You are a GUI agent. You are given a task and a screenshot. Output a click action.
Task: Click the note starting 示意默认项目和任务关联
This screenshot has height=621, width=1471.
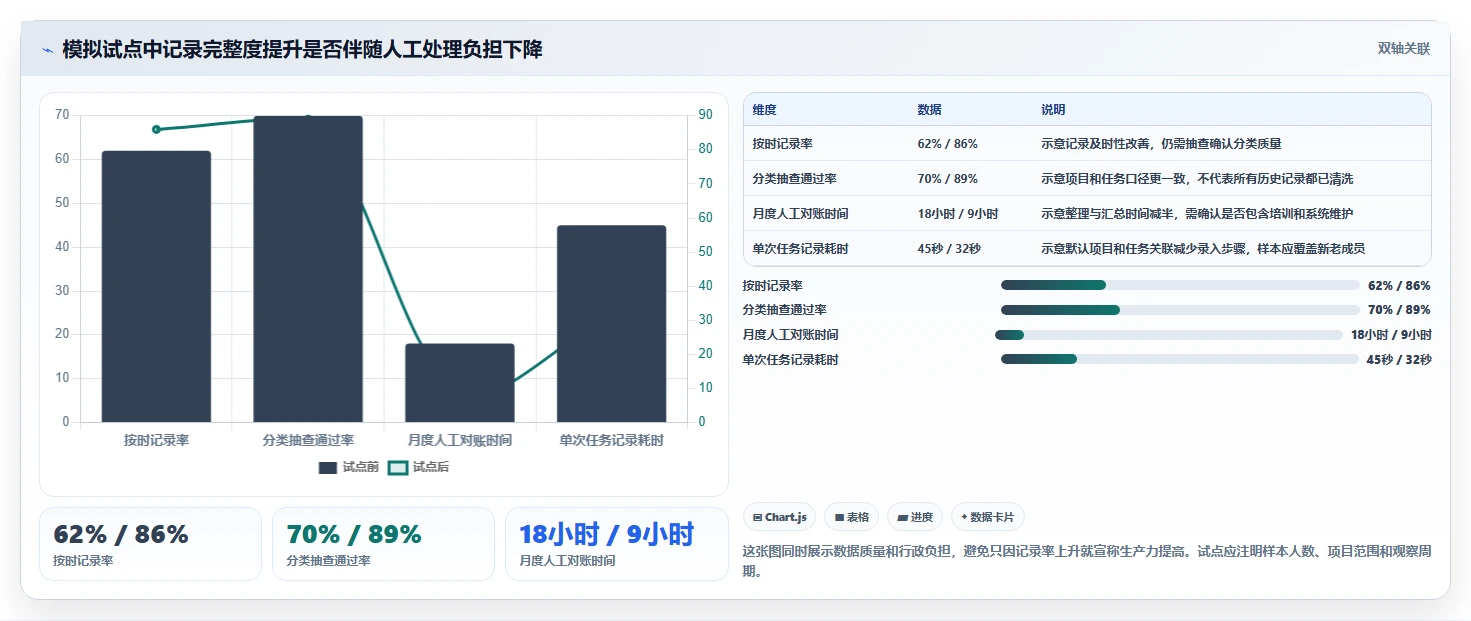coord(1203,249)
